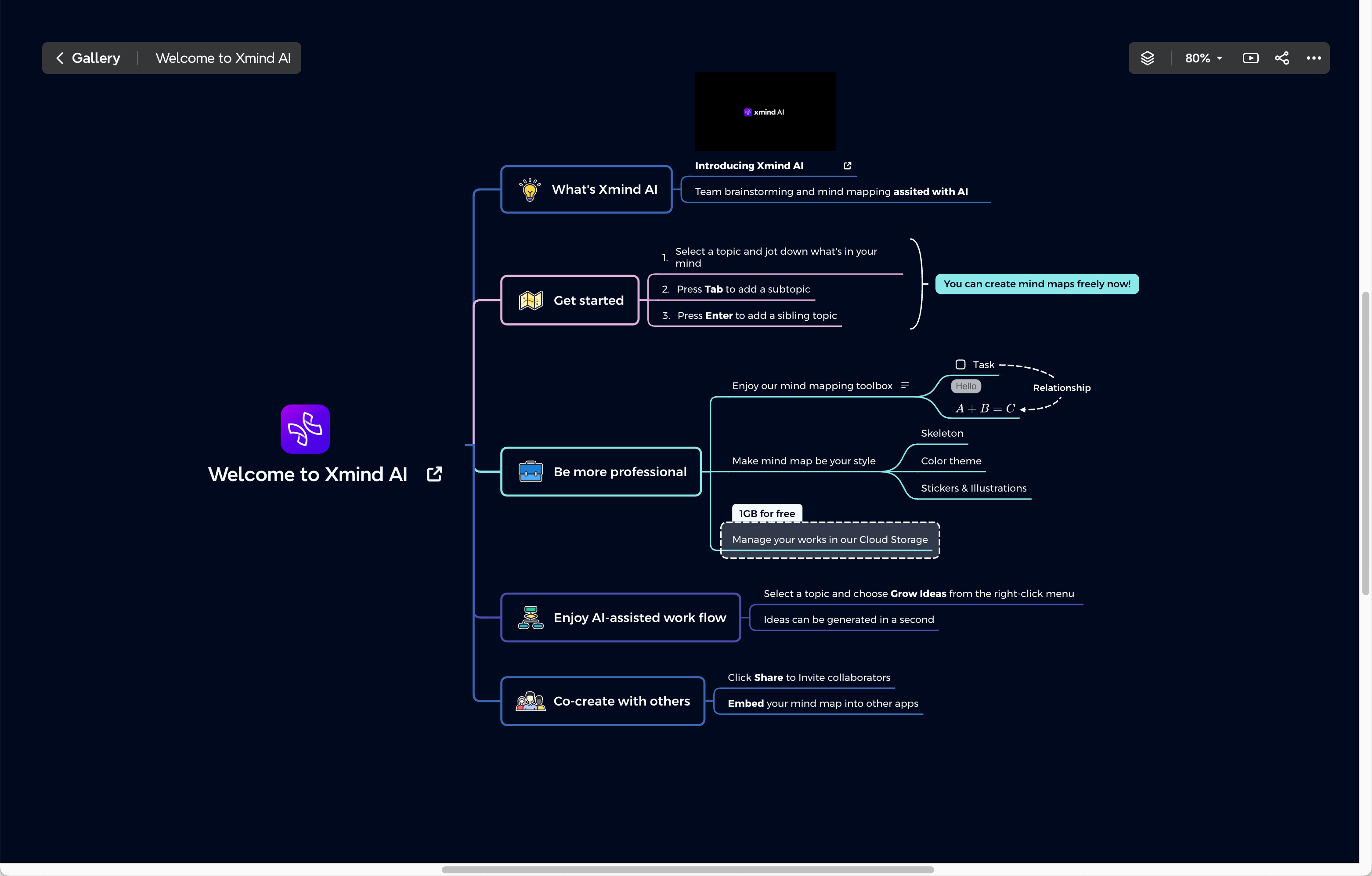Click the horizontal scrollbar at the bottom

[x=687, y=870]
